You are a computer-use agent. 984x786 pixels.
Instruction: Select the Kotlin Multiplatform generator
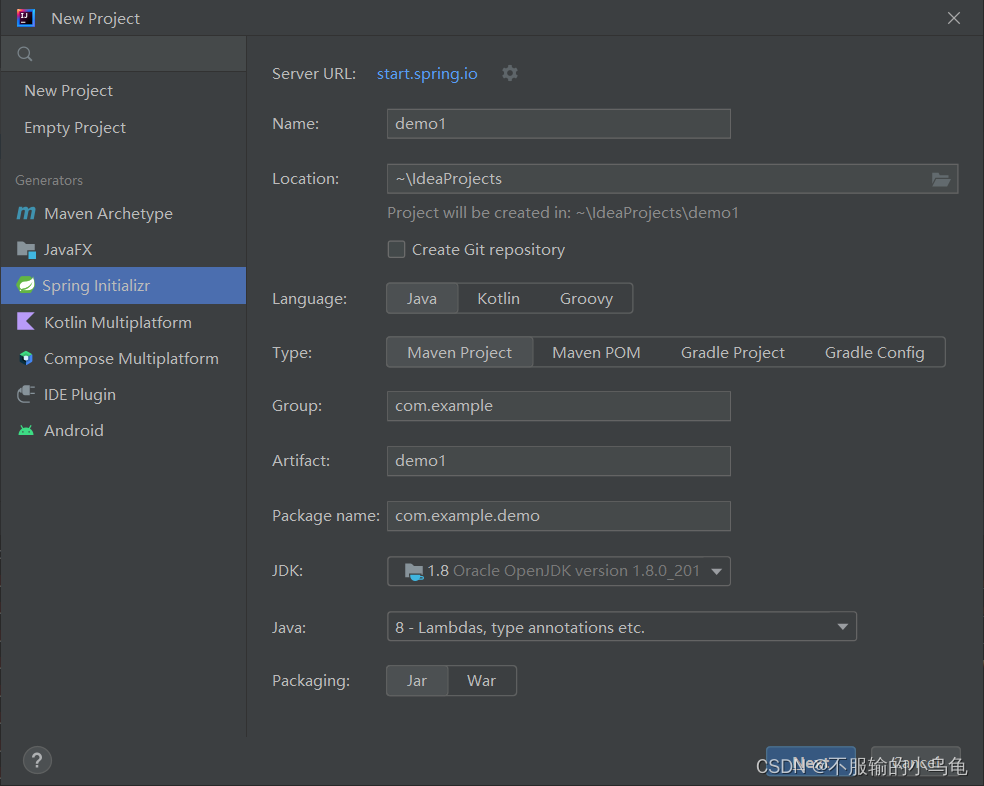coord(123,322)
